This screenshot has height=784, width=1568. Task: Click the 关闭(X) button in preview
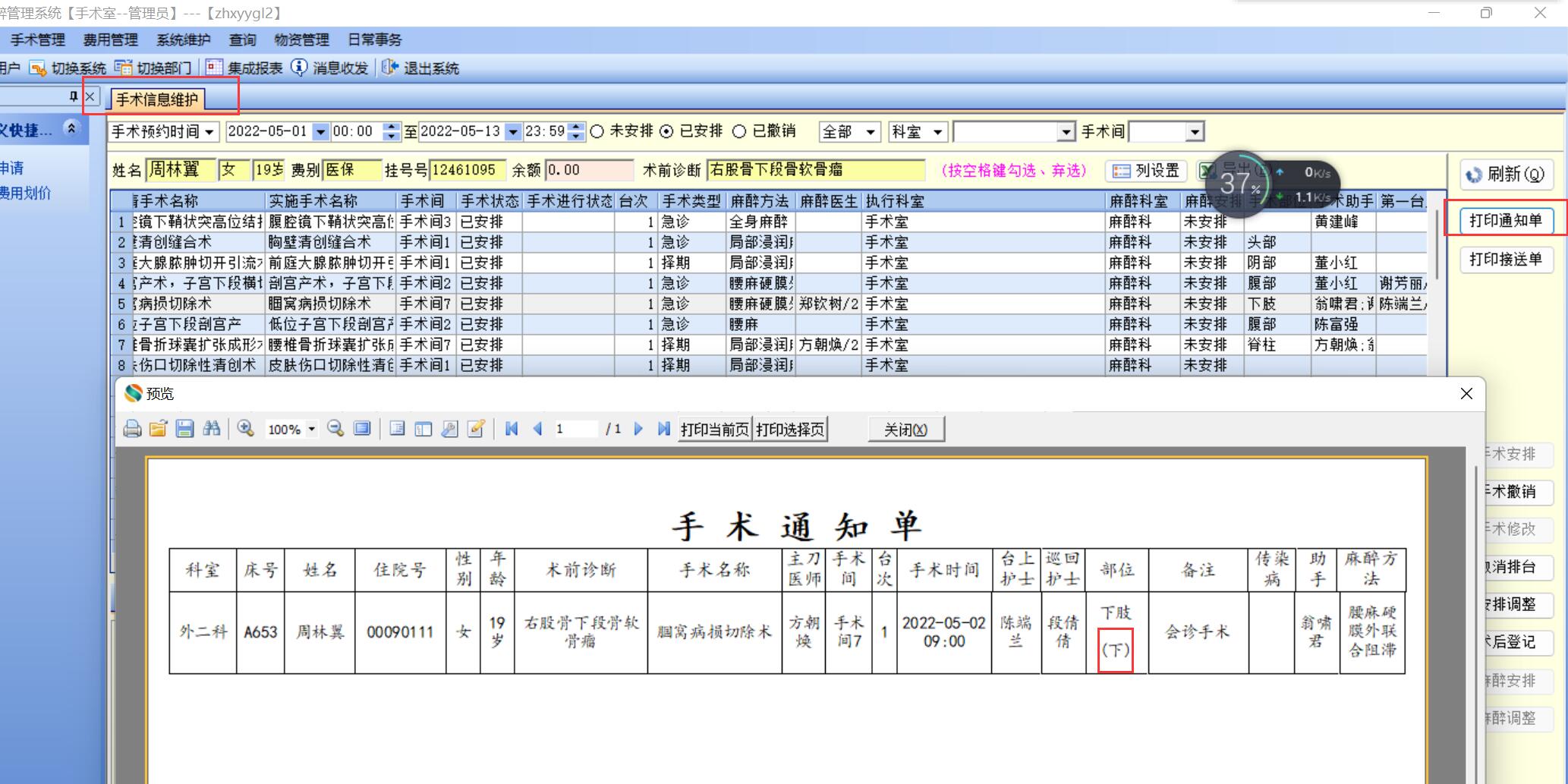[x=906, y=430]
